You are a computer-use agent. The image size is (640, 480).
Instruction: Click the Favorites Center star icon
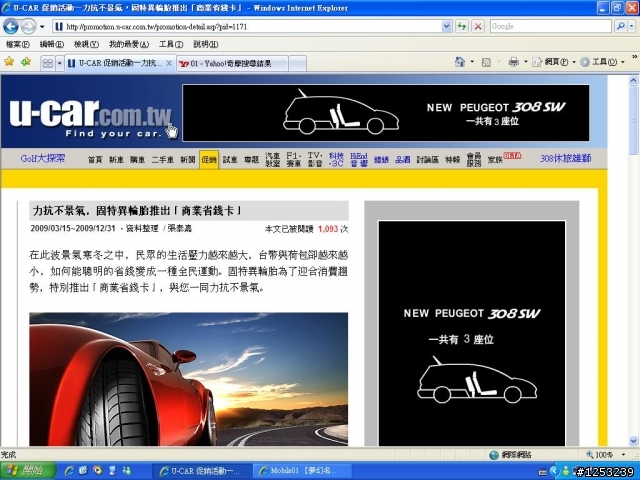pyautogui.click(x=9, y=62)
